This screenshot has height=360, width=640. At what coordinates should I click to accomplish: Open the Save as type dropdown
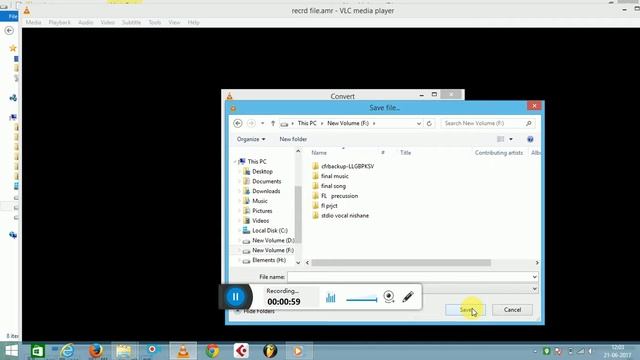tap(535, 289)
